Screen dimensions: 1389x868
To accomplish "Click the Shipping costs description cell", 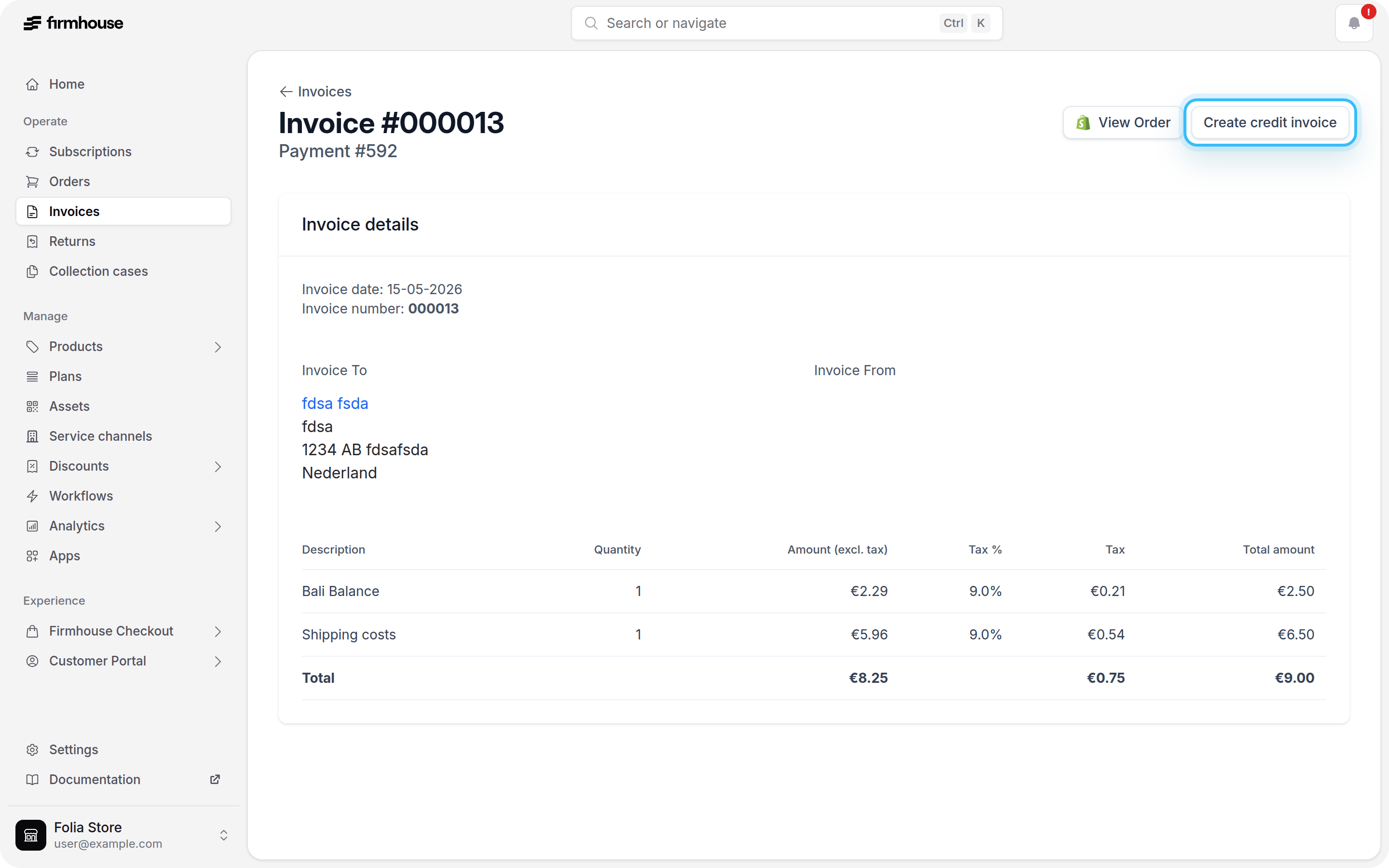I will [x=348, y=634].
